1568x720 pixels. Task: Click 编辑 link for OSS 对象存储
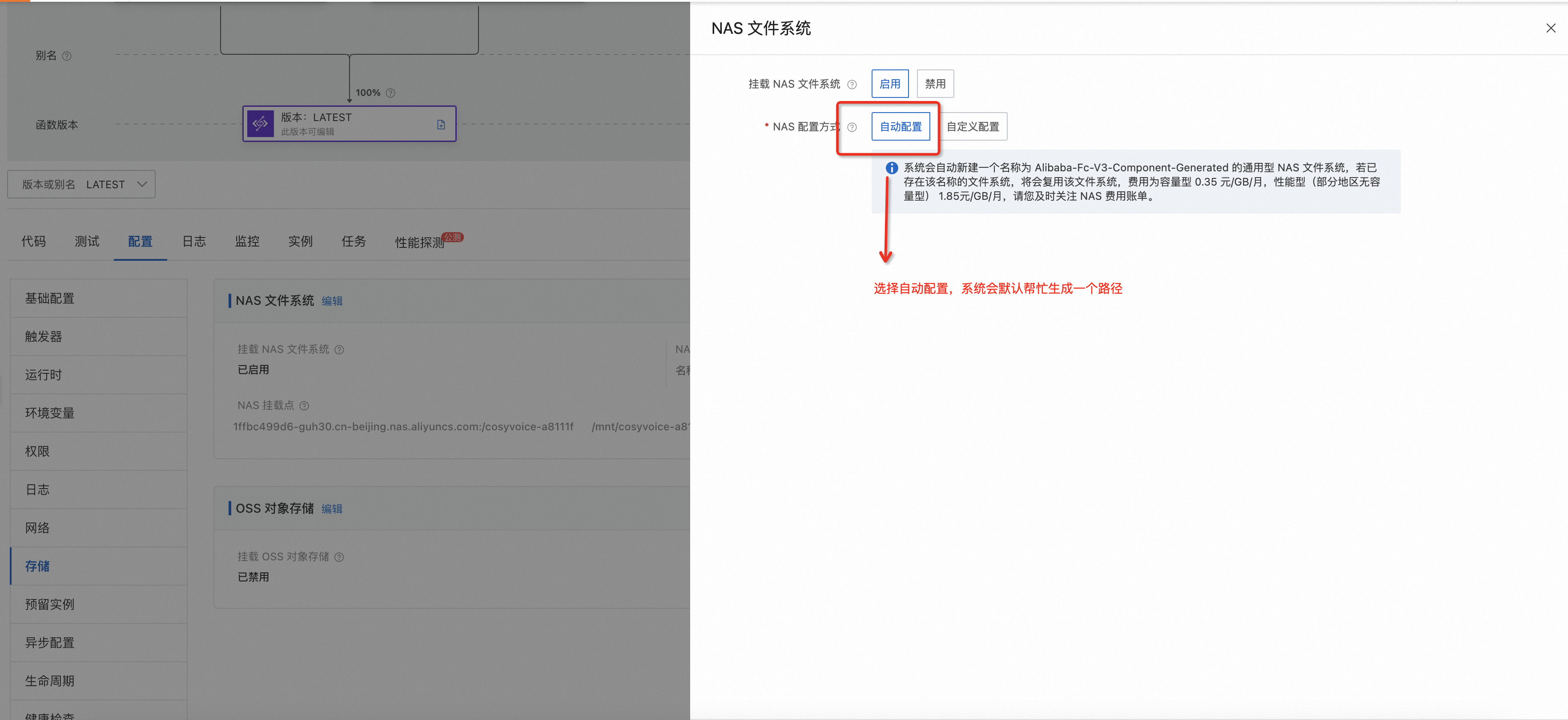tap(332, 509)
